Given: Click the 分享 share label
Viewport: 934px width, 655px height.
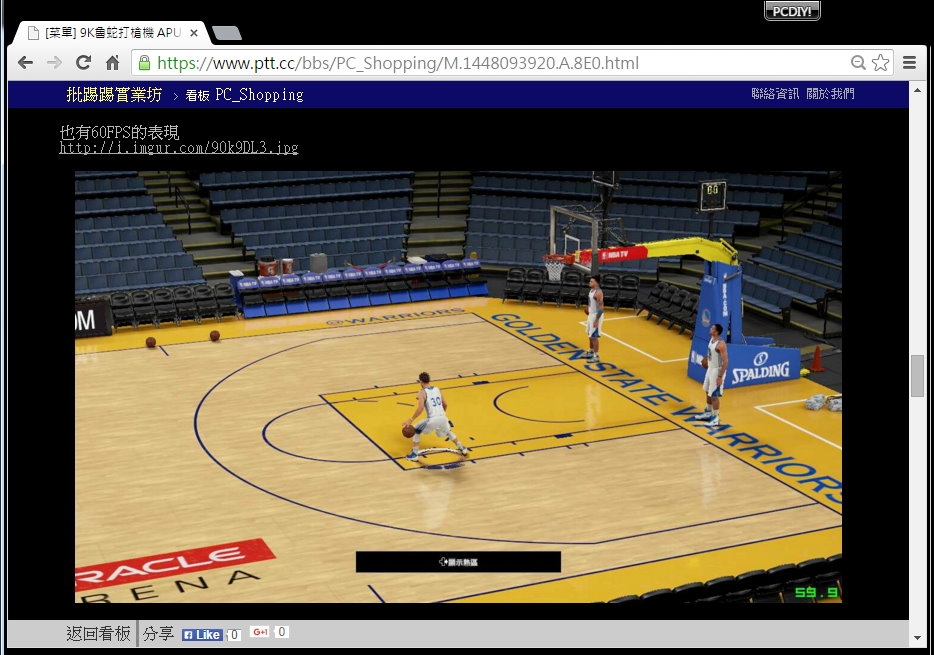Looking at the screenshot, I should (158, 634).
